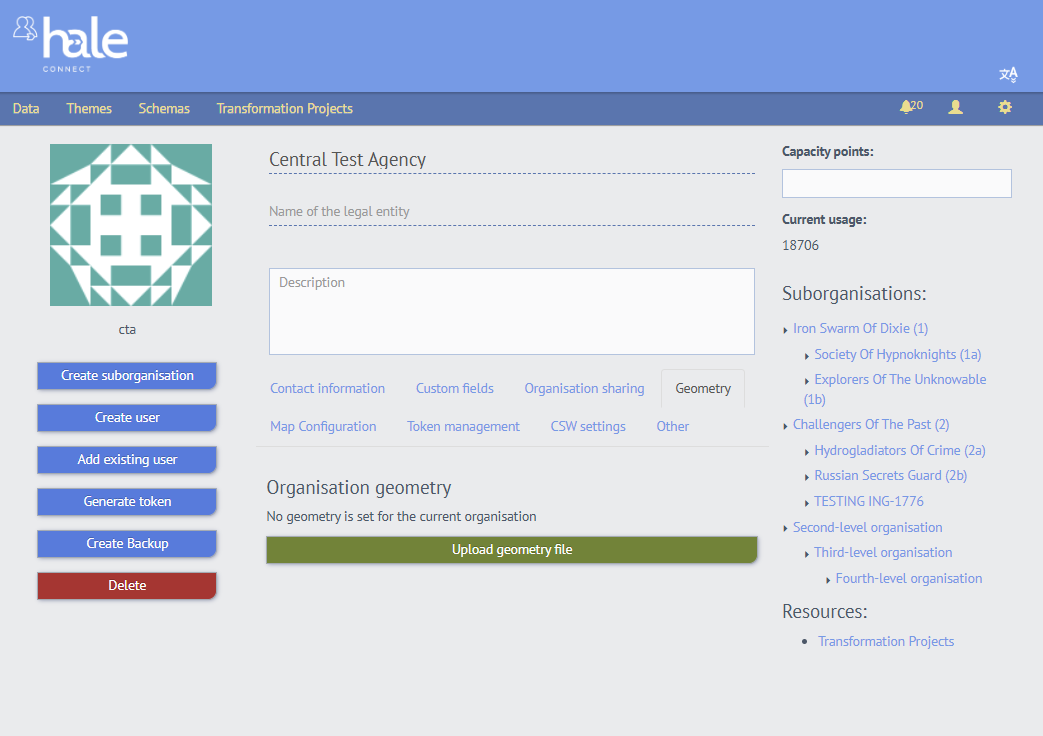The width and height of the screenshot is (1043, 736).
Task: Click into the Description text area
Action: pyautogui.click(x=511, y=312)
